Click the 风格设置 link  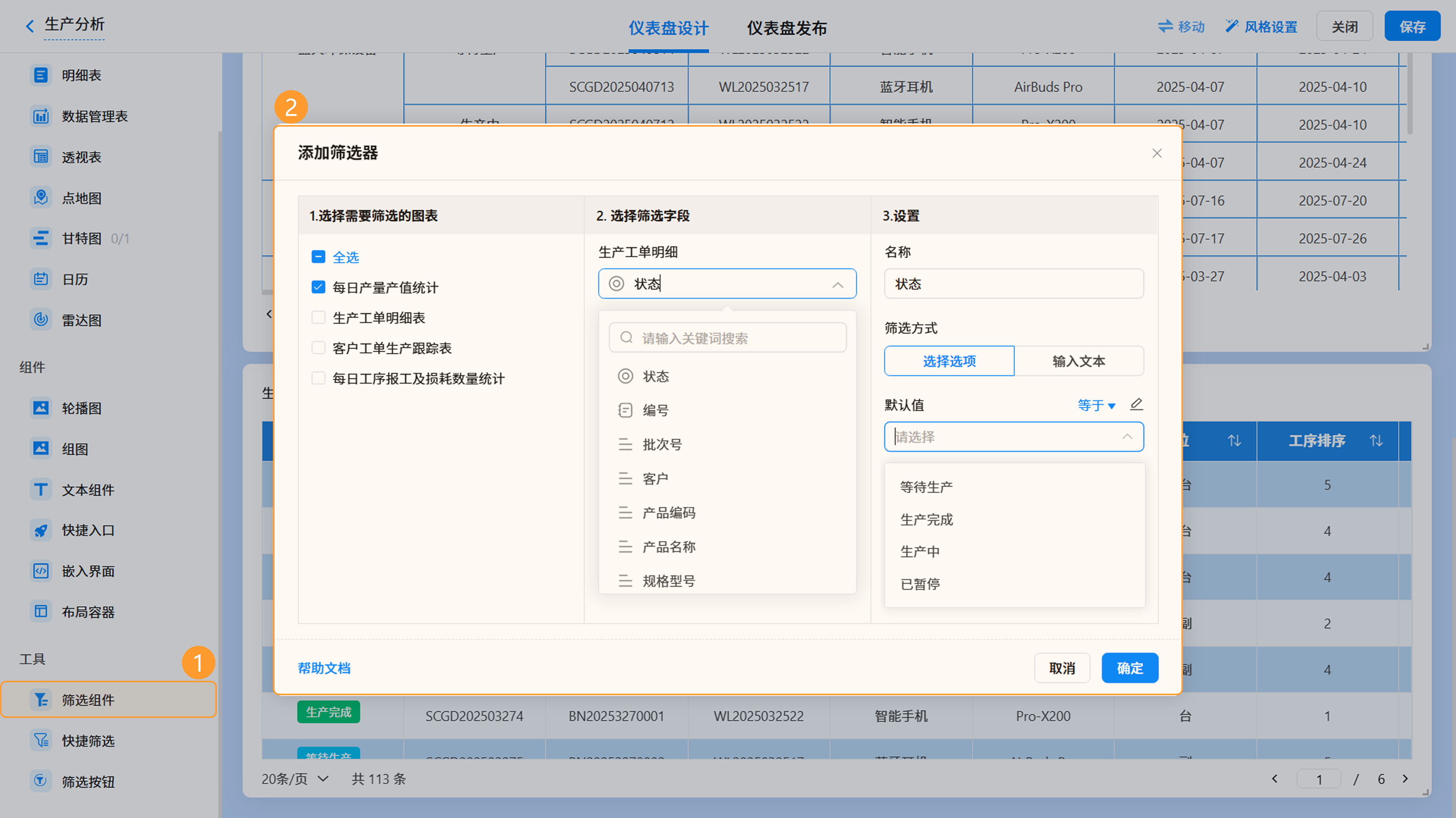pos(1271,27)
